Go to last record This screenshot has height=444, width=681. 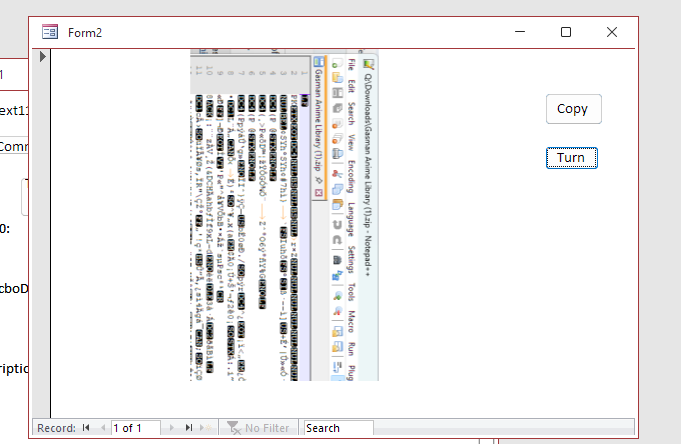tap(188, 428)
